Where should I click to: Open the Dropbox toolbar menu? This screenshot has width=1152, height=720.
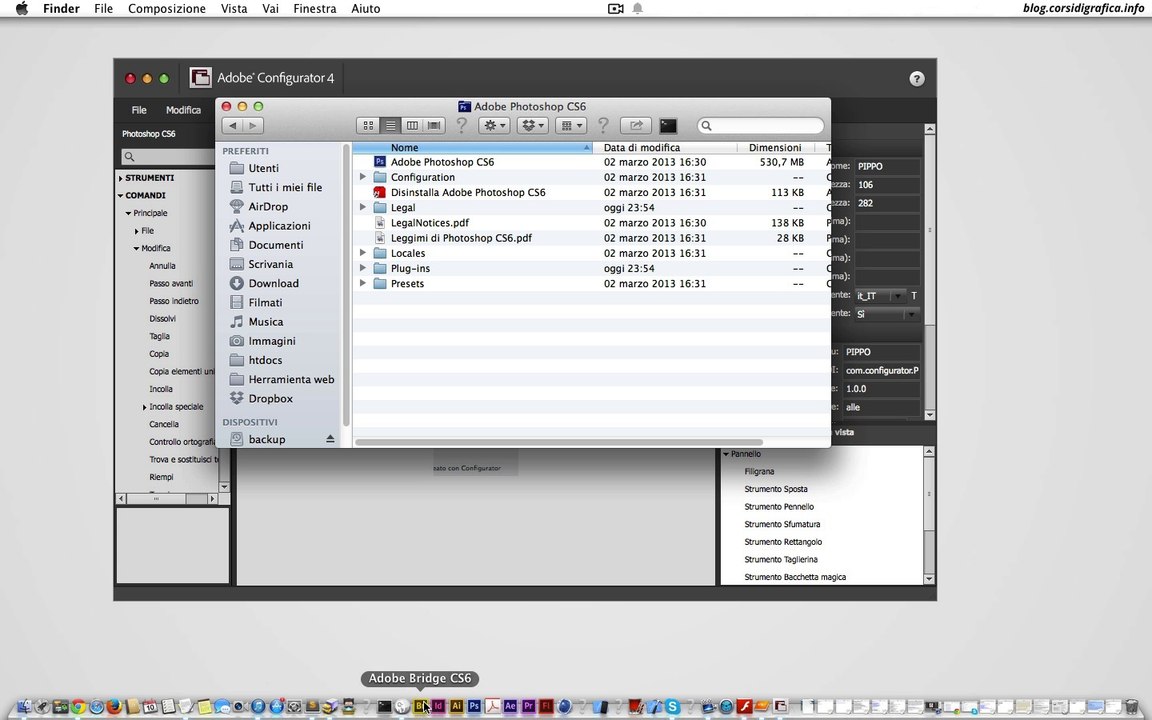tap(533, 126)
